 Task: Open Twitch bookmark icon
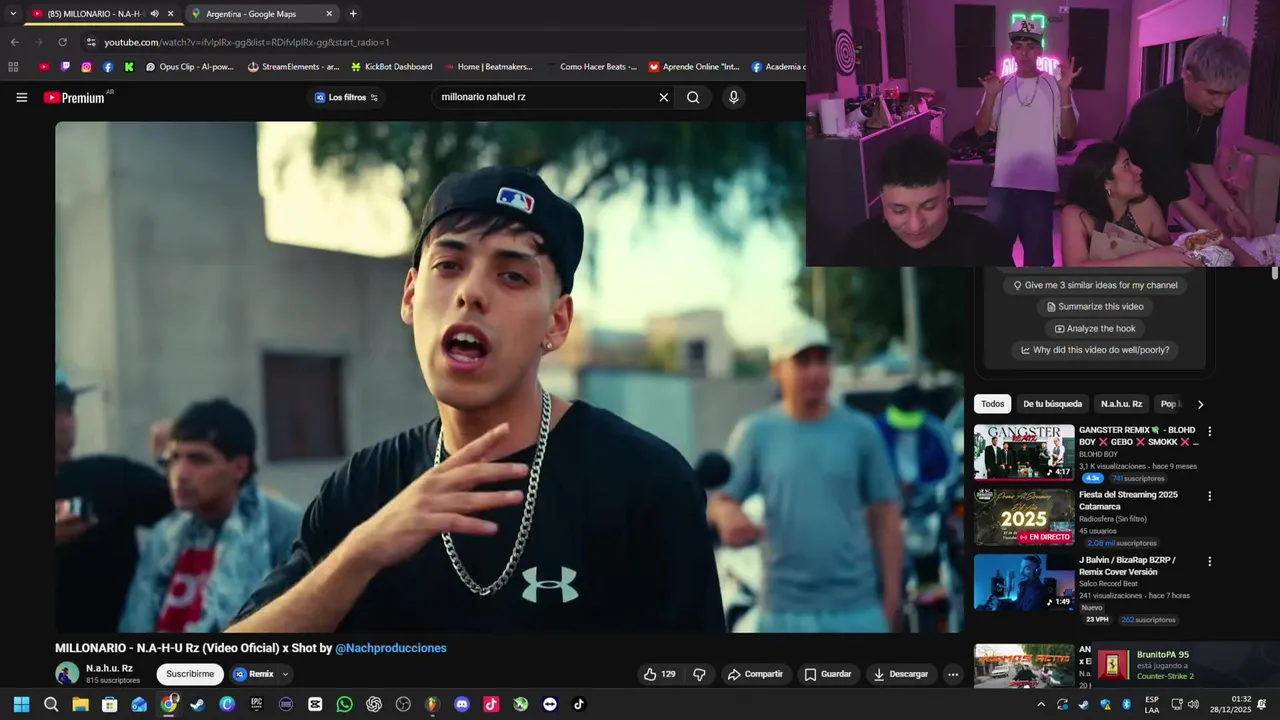(65, 67)
